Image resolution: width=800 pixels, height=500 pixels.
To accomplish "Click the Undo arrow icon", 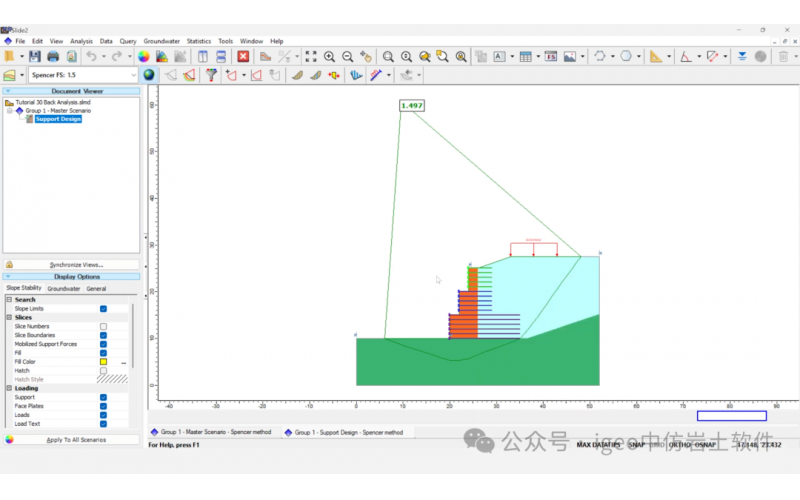I will coord(91,57).
